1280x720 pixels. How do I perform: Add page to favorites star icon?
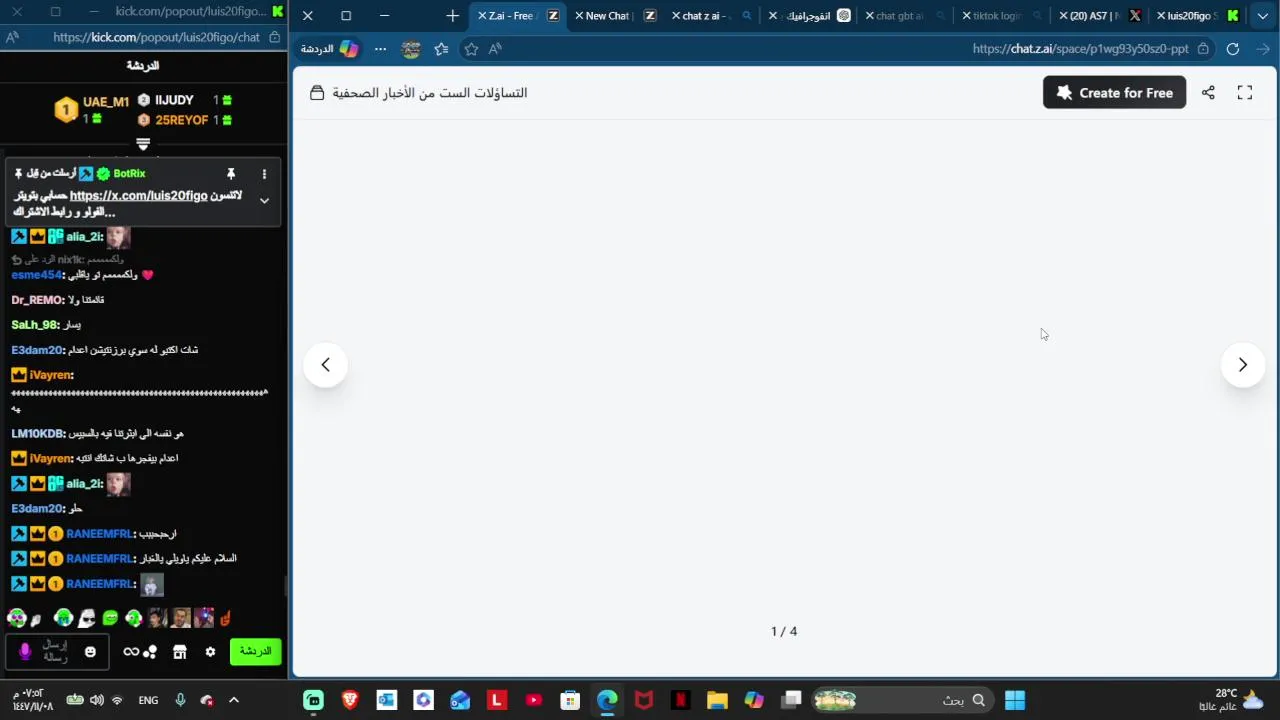(x=471, y=49)
